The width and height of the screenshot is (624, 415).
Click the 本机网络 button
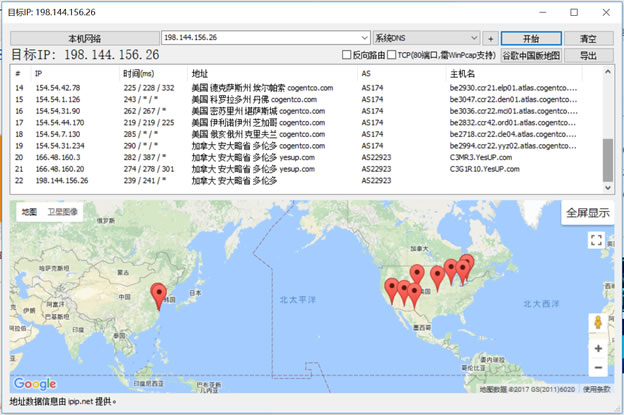(x=84, y=38)
